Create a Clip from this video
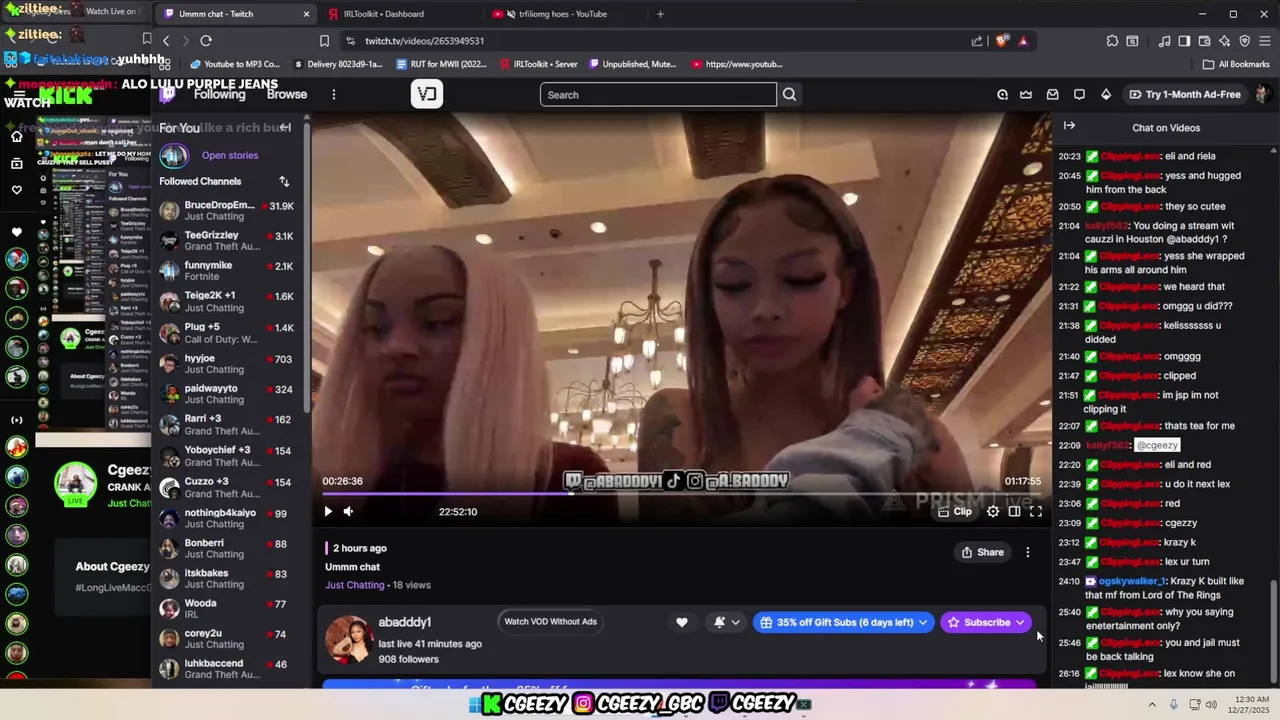This screenshot has height=720, width=1280. pos(955,511)
